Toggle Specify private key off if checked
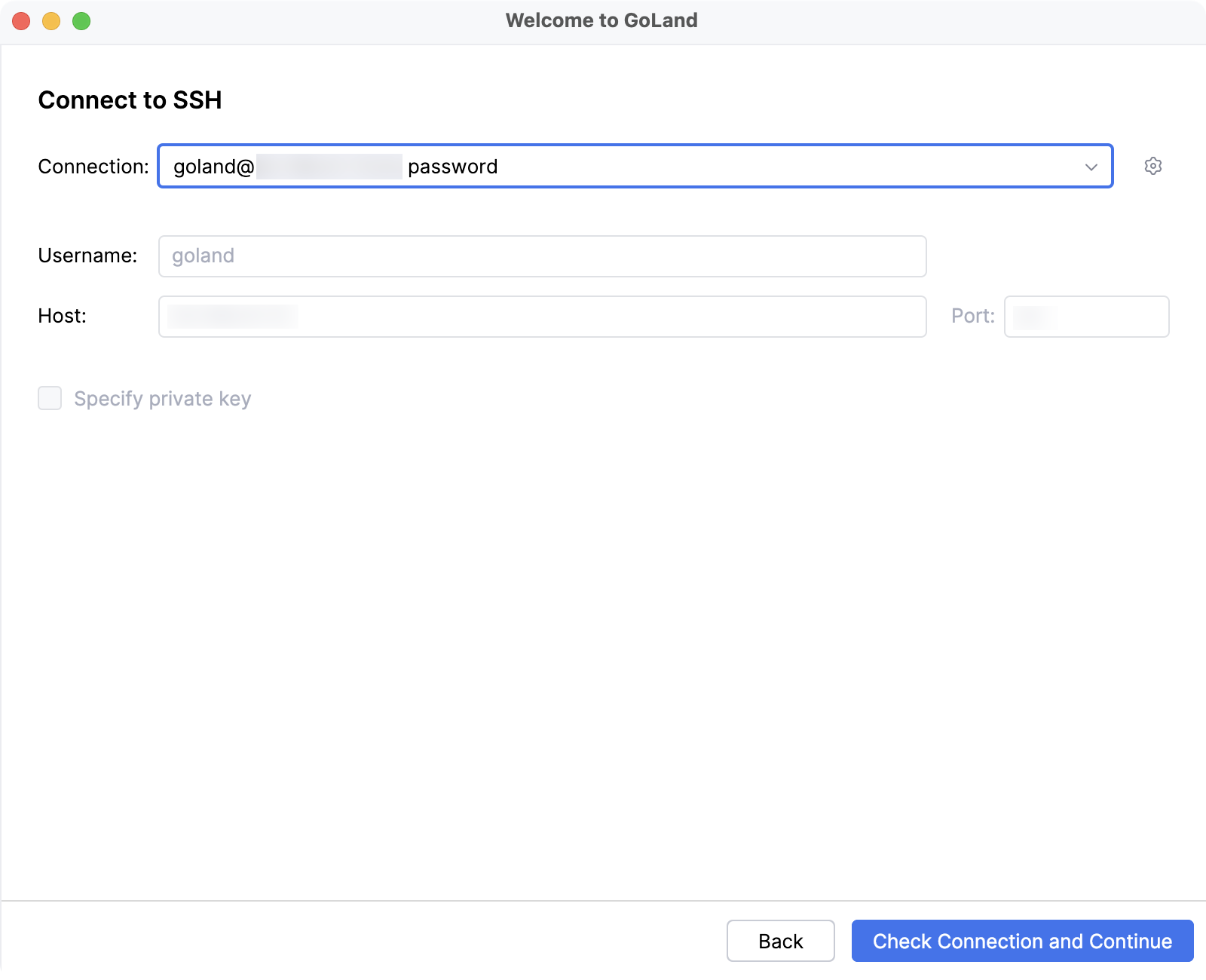Image resolution: width=1206 pixels, height=980 pixels. (x=50, y=398)
